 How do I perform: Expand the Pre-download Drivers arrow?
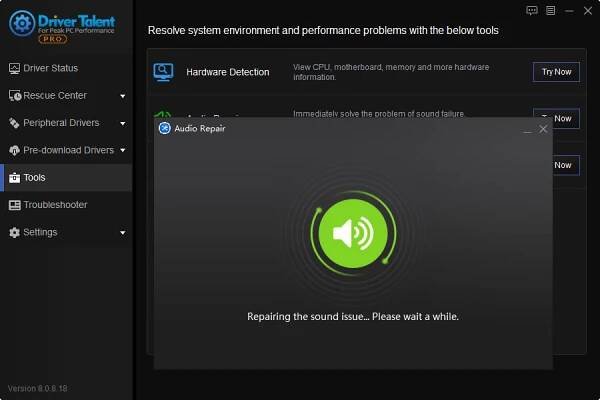pos(122,151)
